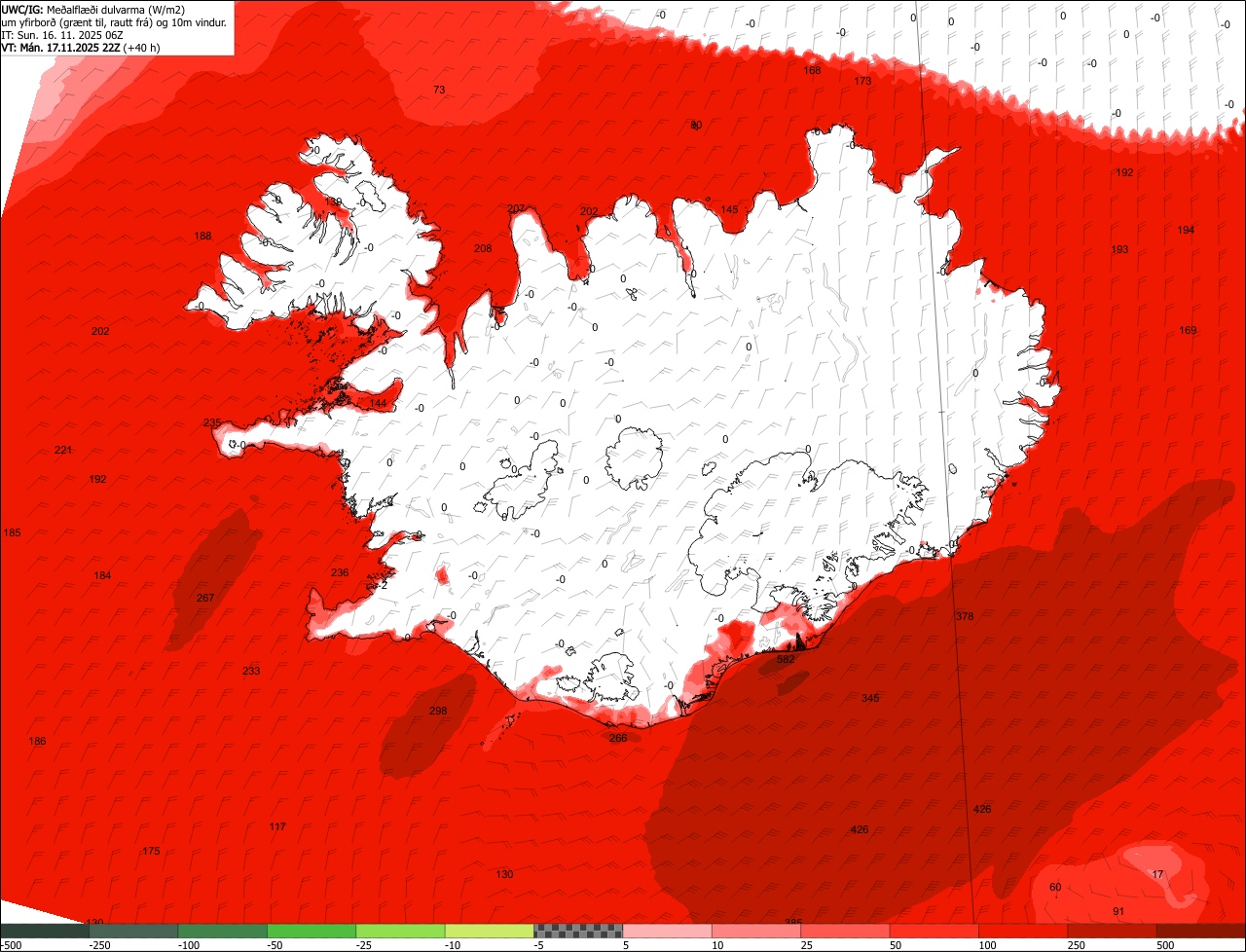
Task: Select the line mentioning '10m vindur'
Action: pyautogui.click(x=115, y=21)
